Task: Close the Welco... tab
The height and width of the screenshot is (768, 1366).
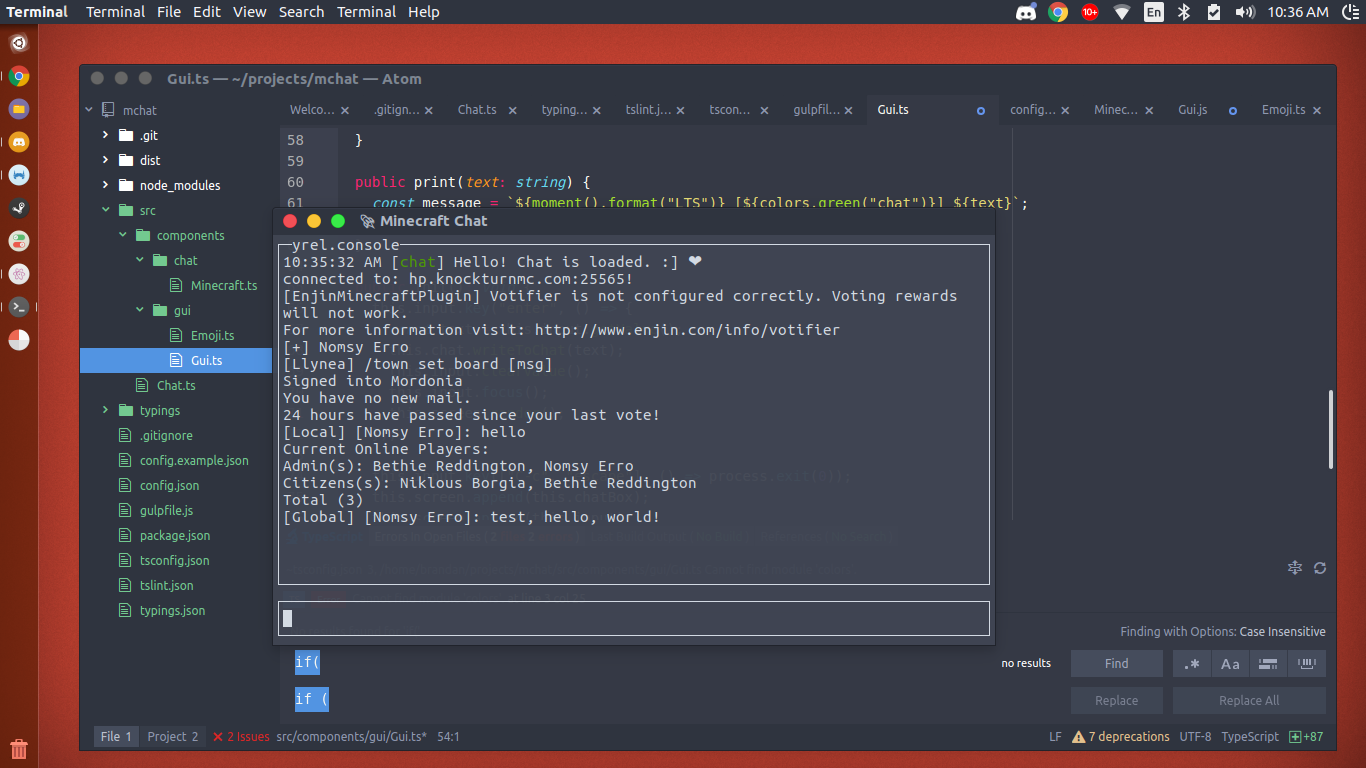Action: point(345,111)
